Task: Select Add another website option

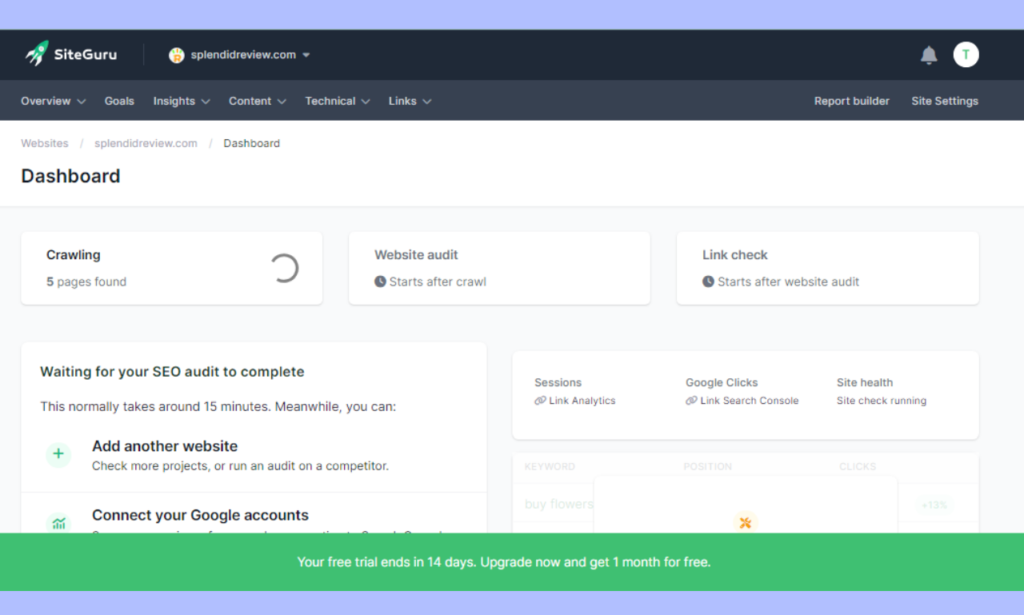Action: pyautogui.click(x=254, y=455)
